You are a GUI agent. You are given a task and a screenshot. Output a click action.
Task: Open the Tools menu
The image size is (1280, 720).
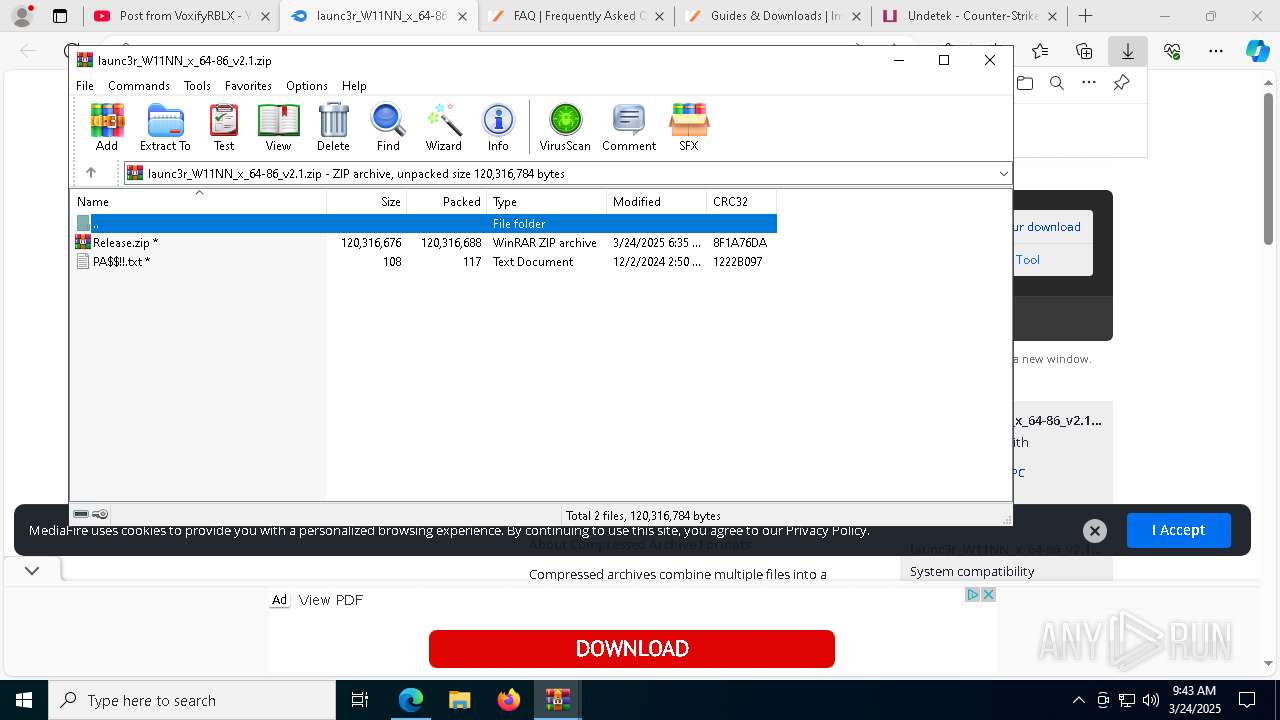pos(197,86)
